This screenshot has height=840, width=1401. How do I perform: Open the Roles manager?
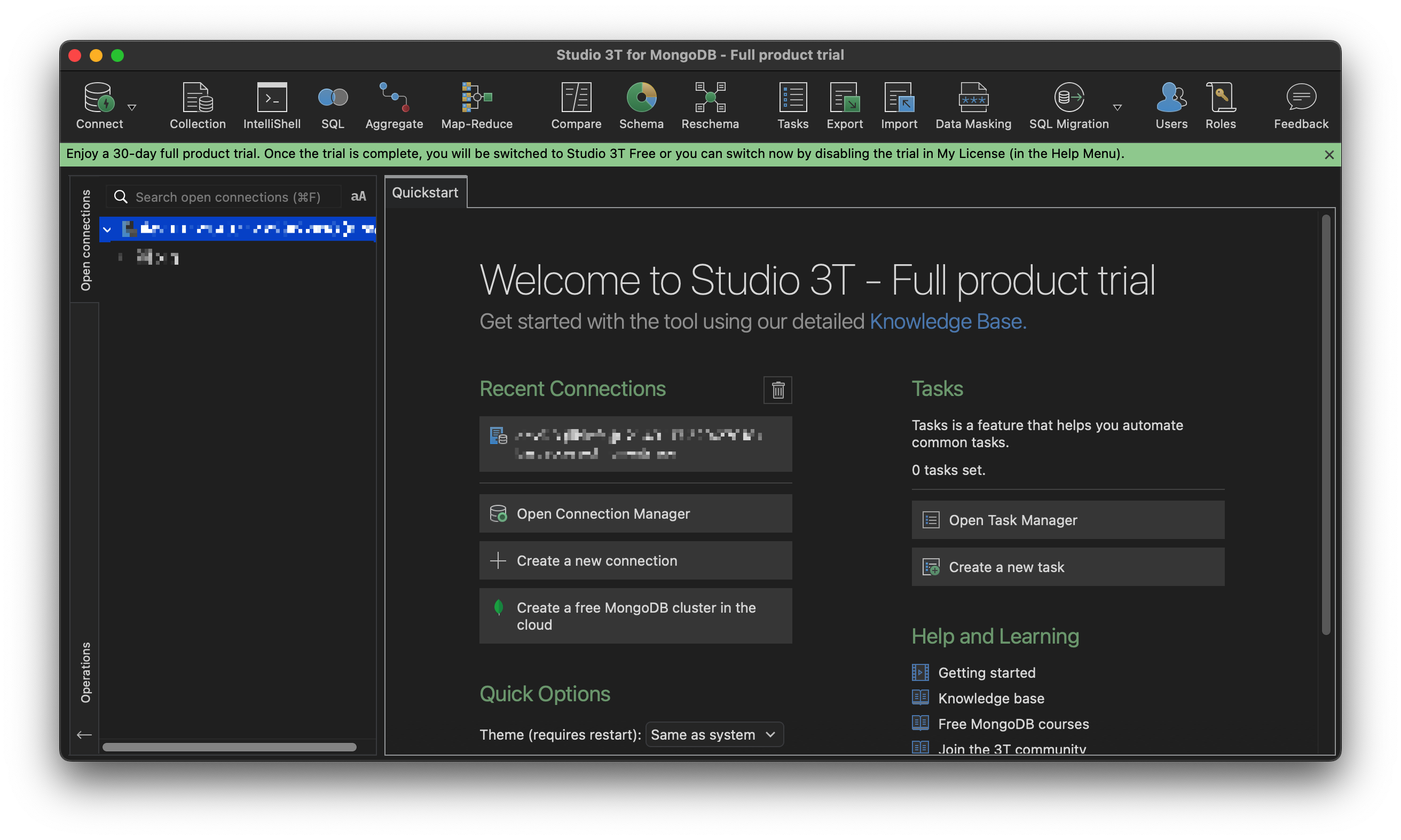[x=1221, y=105]
